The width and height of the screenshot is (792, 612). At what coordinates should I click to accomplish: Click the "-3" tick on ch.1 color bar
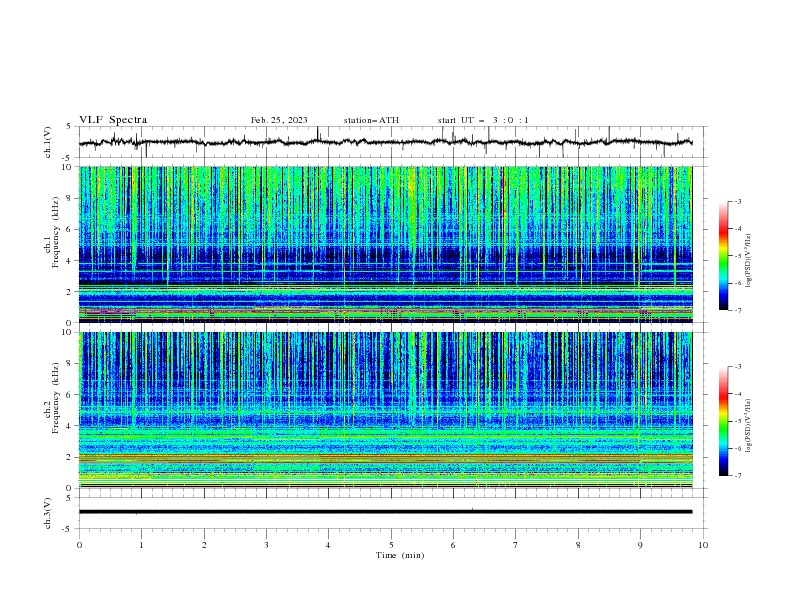pos(737,201)
